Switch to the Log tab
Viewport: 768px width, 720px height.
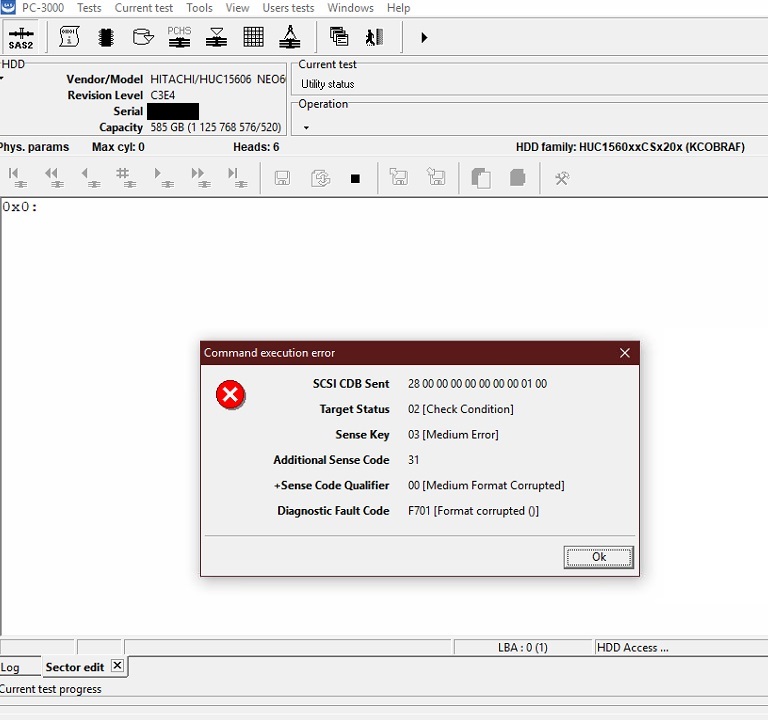tap(10, 667)
